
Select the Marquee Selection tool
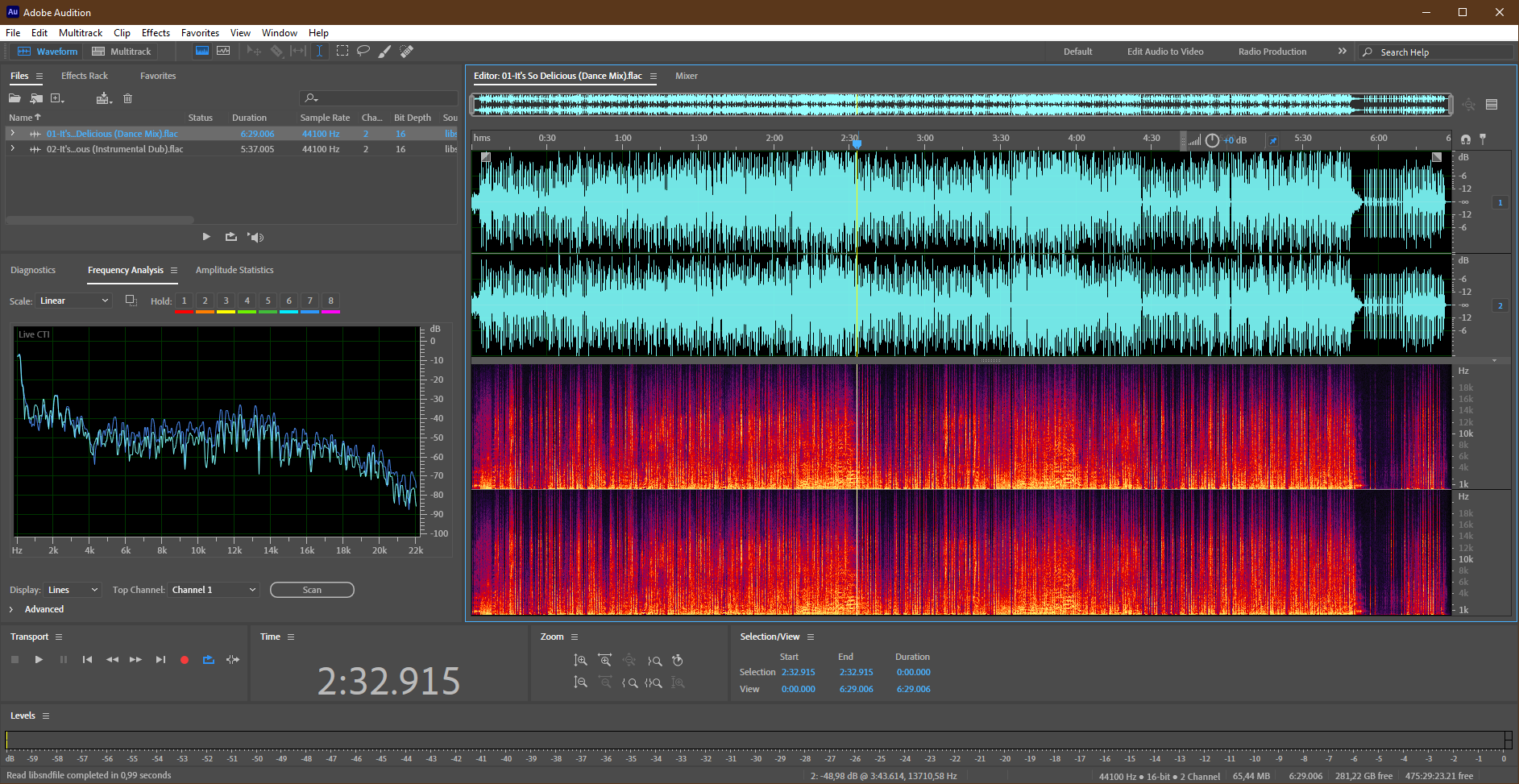342,51
